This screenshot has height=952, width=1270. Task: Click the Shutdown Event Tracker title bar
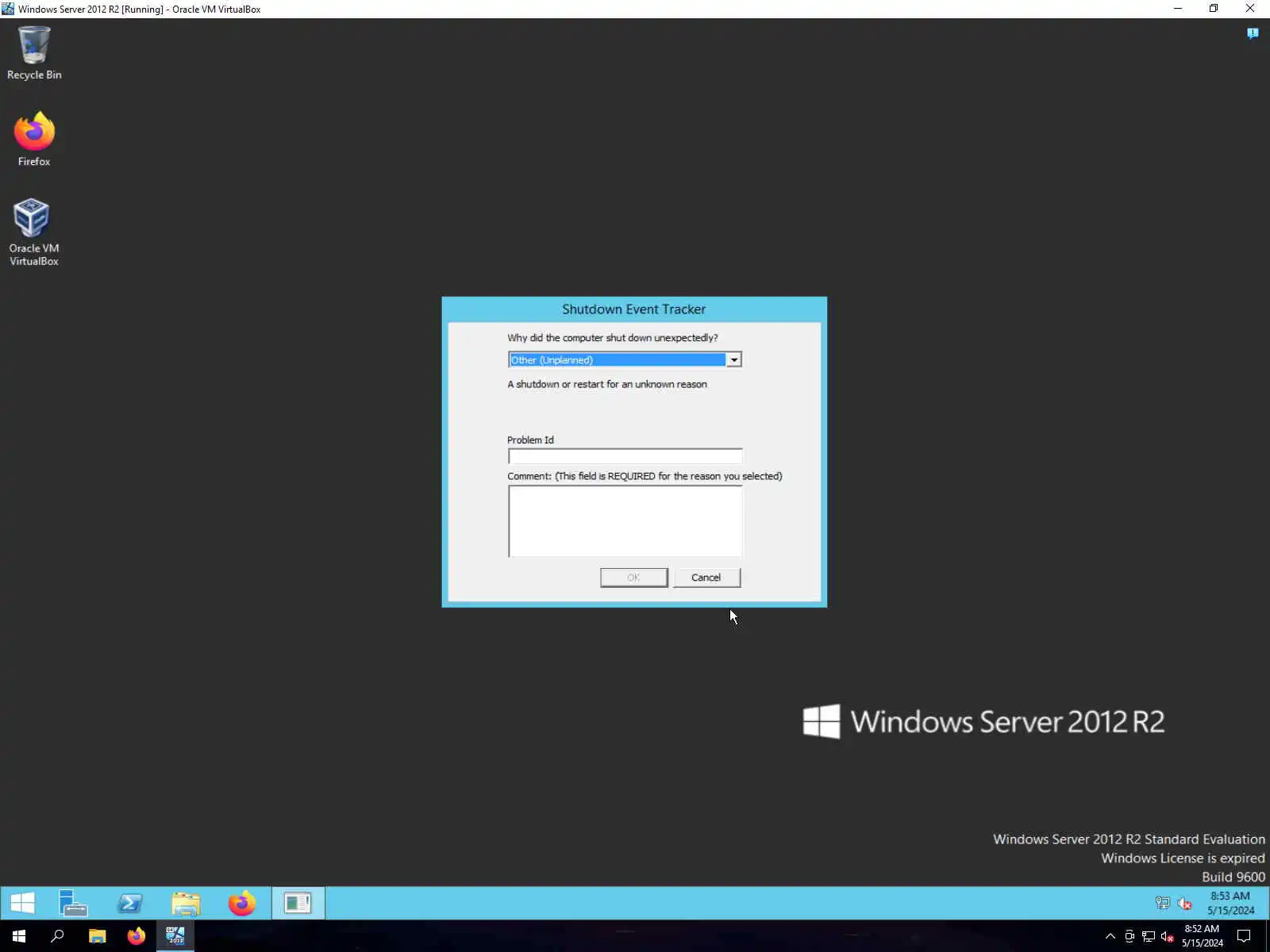pyautogui.click(x=634, y=309)
